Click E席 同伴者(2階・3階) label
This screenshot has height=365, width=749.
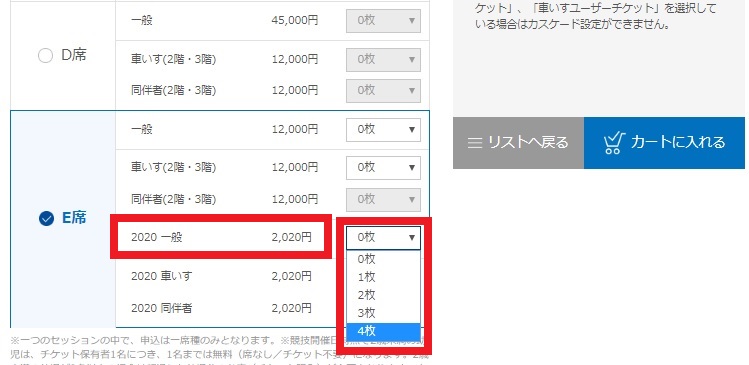tap(173, 199)
